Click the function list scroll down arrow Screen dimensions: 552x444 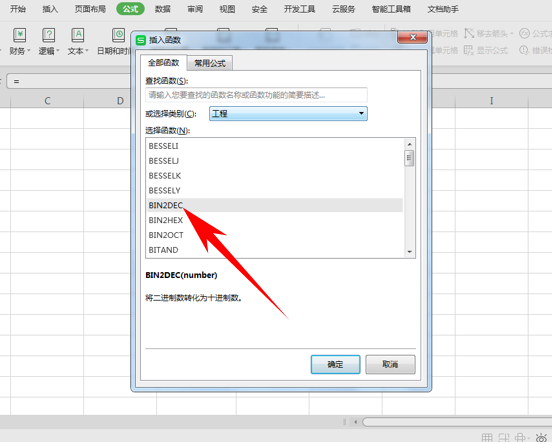click(x=409, y=251)
